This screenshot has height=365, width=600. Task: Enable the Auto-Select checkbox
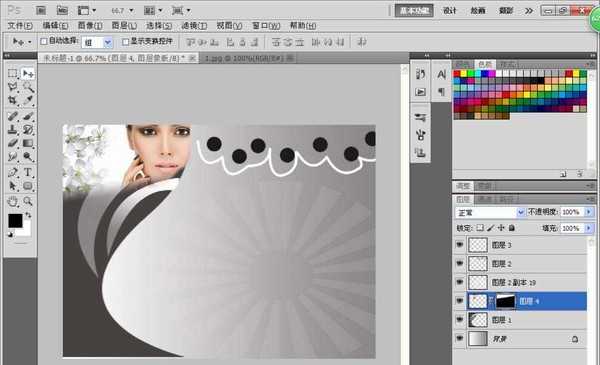coord(44,41)
